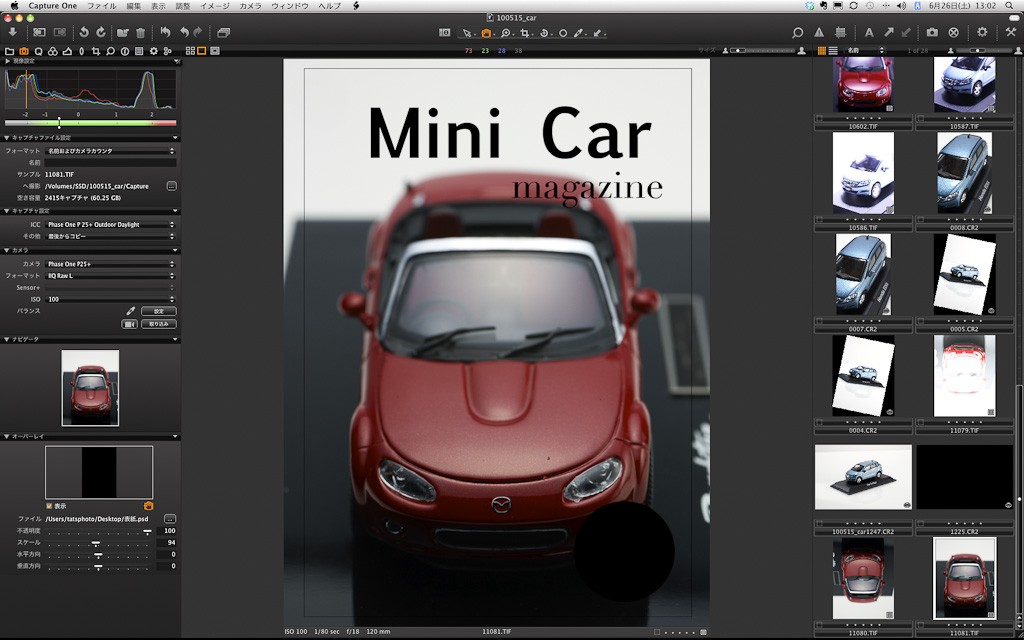Image resolution: width=1024 pixels, height=640 pixels.
Task: Open the ISO dropdown
Action: point(109,299)
